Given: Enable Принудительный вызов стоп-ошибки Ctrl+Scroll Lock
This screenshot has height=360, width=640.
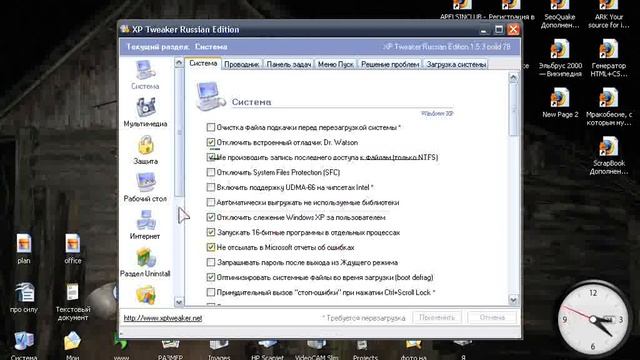Looking at the screenshot, I should pyautogui.click(x=211, y=292).
